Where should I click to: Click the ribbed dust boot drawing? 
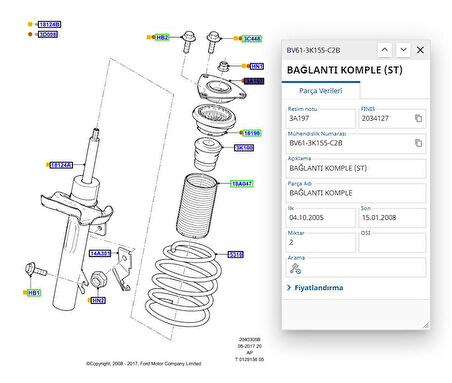[x=197, y=206]
